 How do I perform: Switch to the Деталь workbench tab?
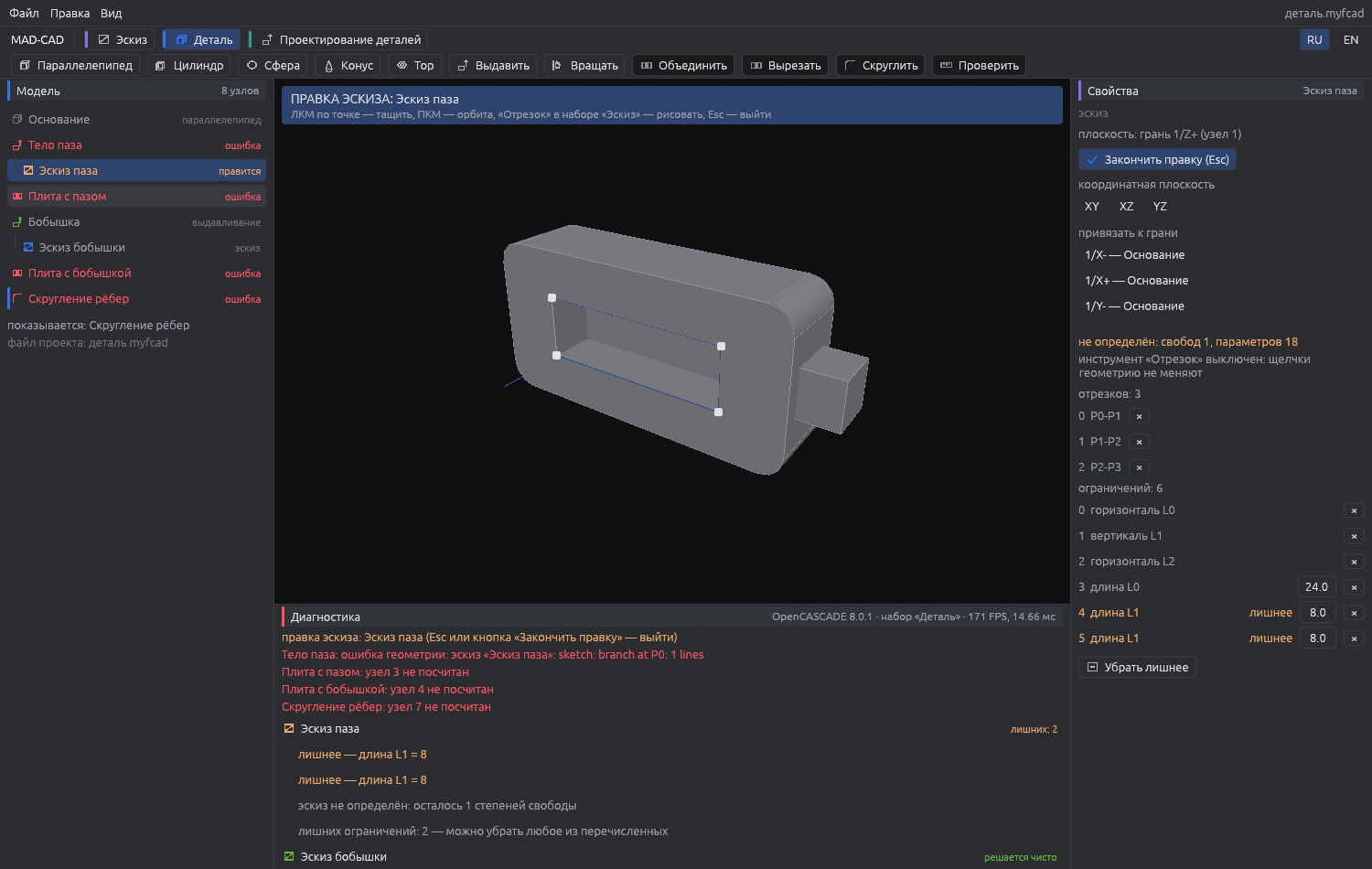[203, 39]
